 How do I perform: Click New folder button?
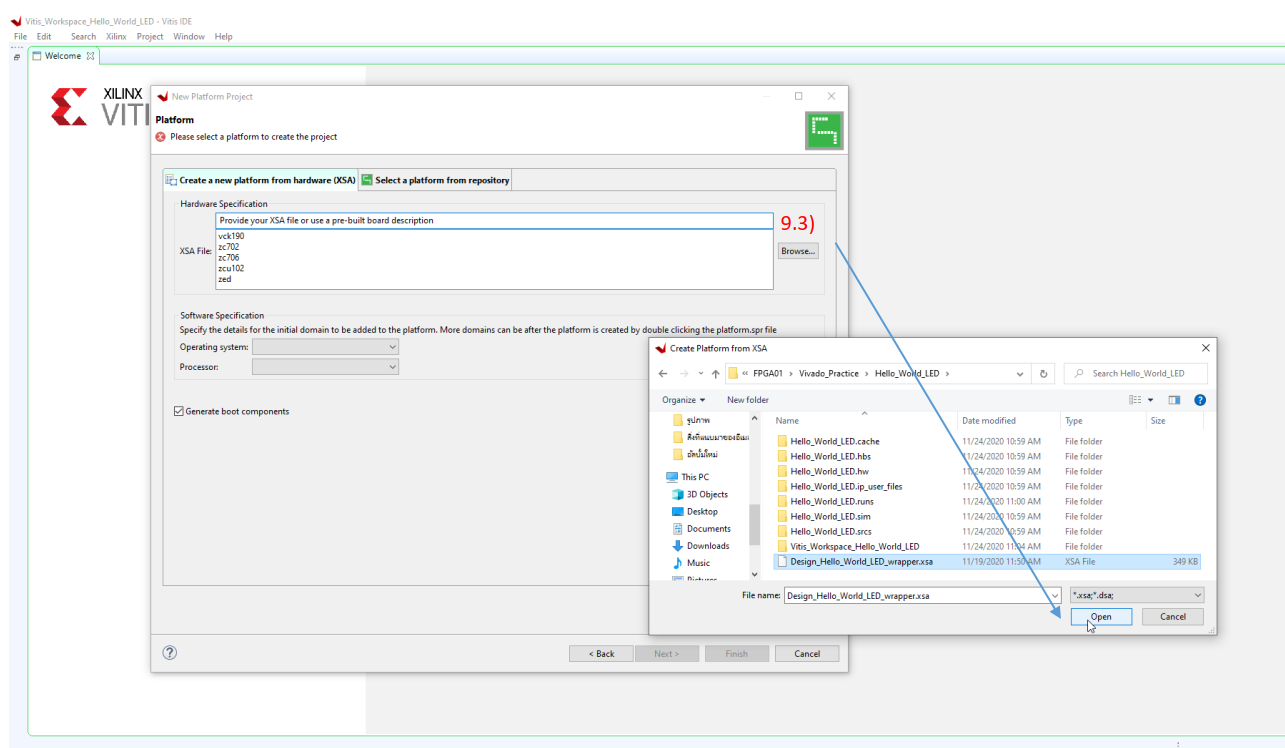(x=747, y=400)
